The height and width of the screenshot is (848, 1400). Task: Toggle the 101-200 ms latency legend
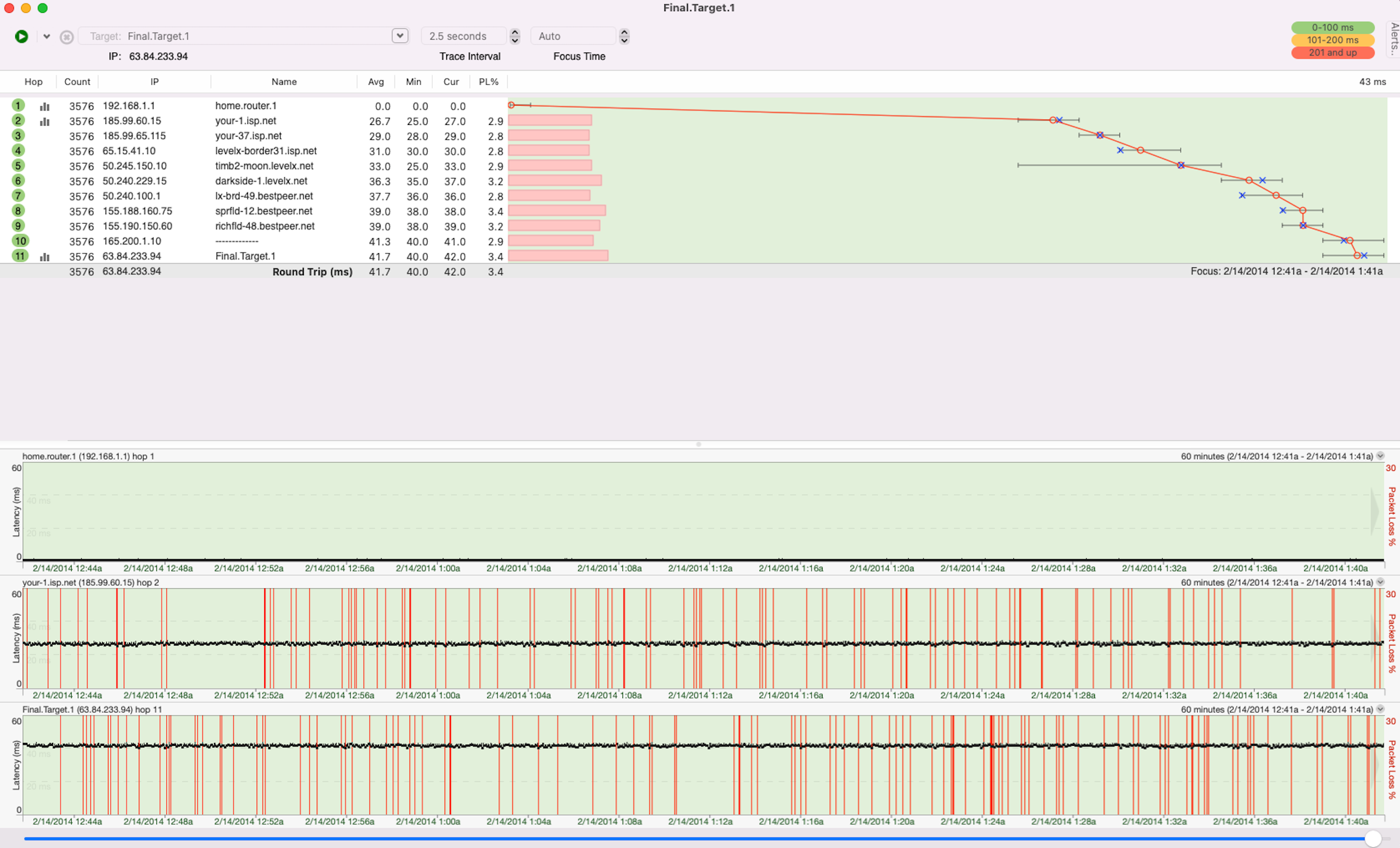point(1333,40)
